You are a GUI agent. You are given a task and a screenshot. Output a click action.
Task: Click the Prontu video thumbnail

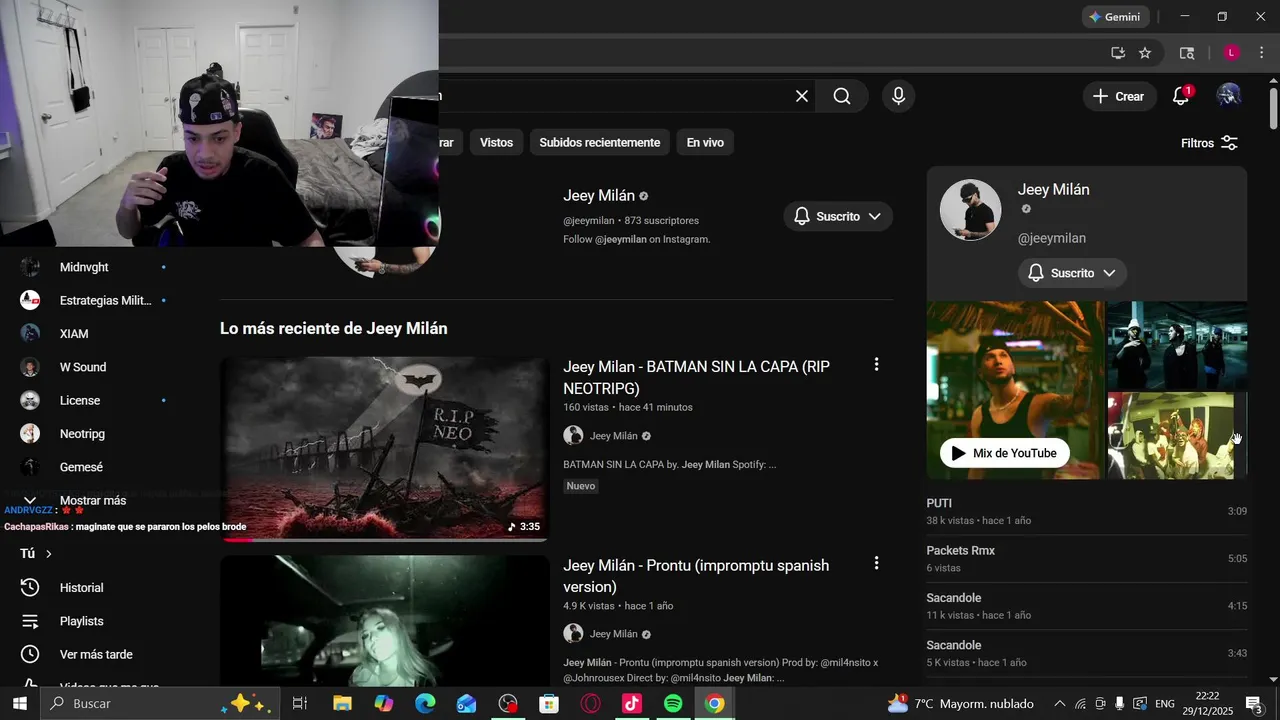pyautogui.click(x=385, y=621)
